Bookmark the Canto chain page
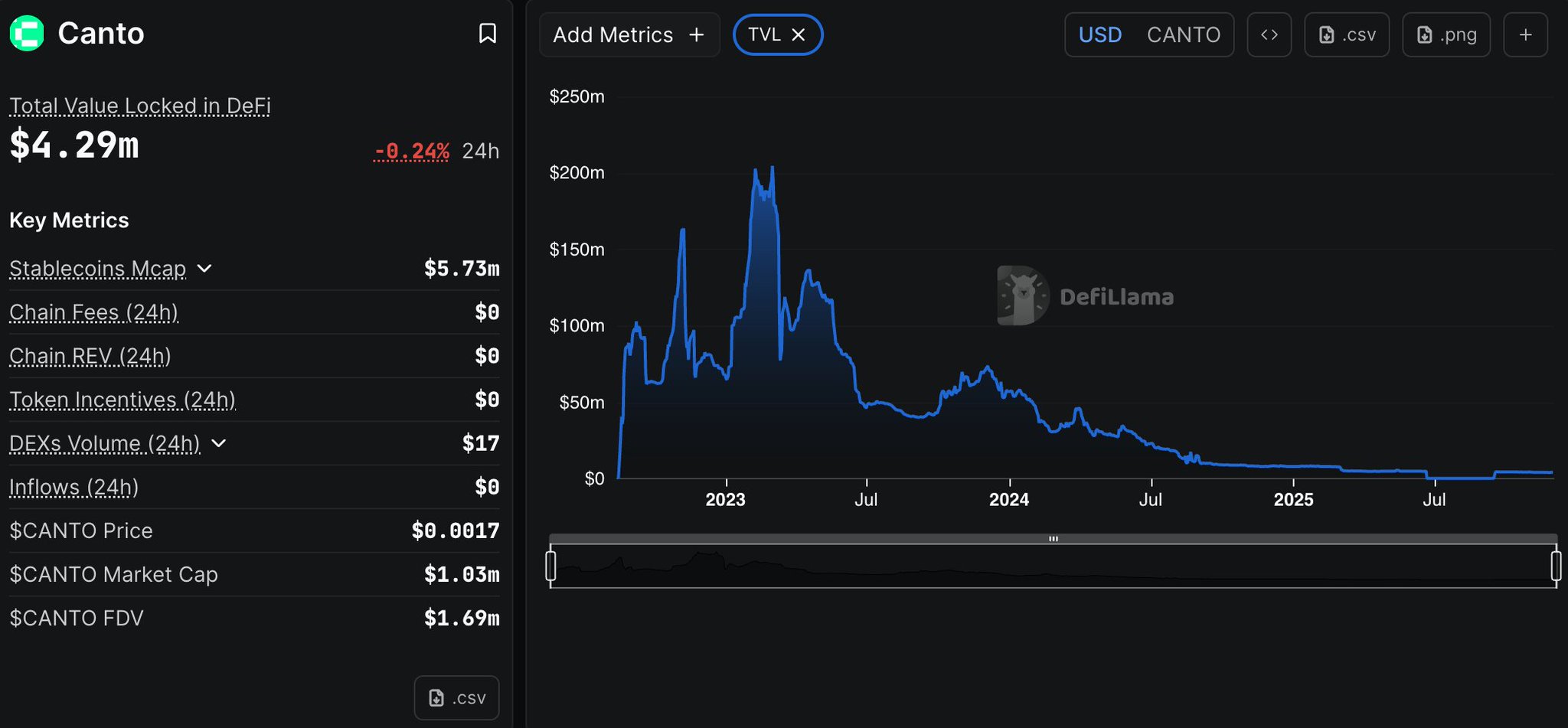 (x=487, y=34)
